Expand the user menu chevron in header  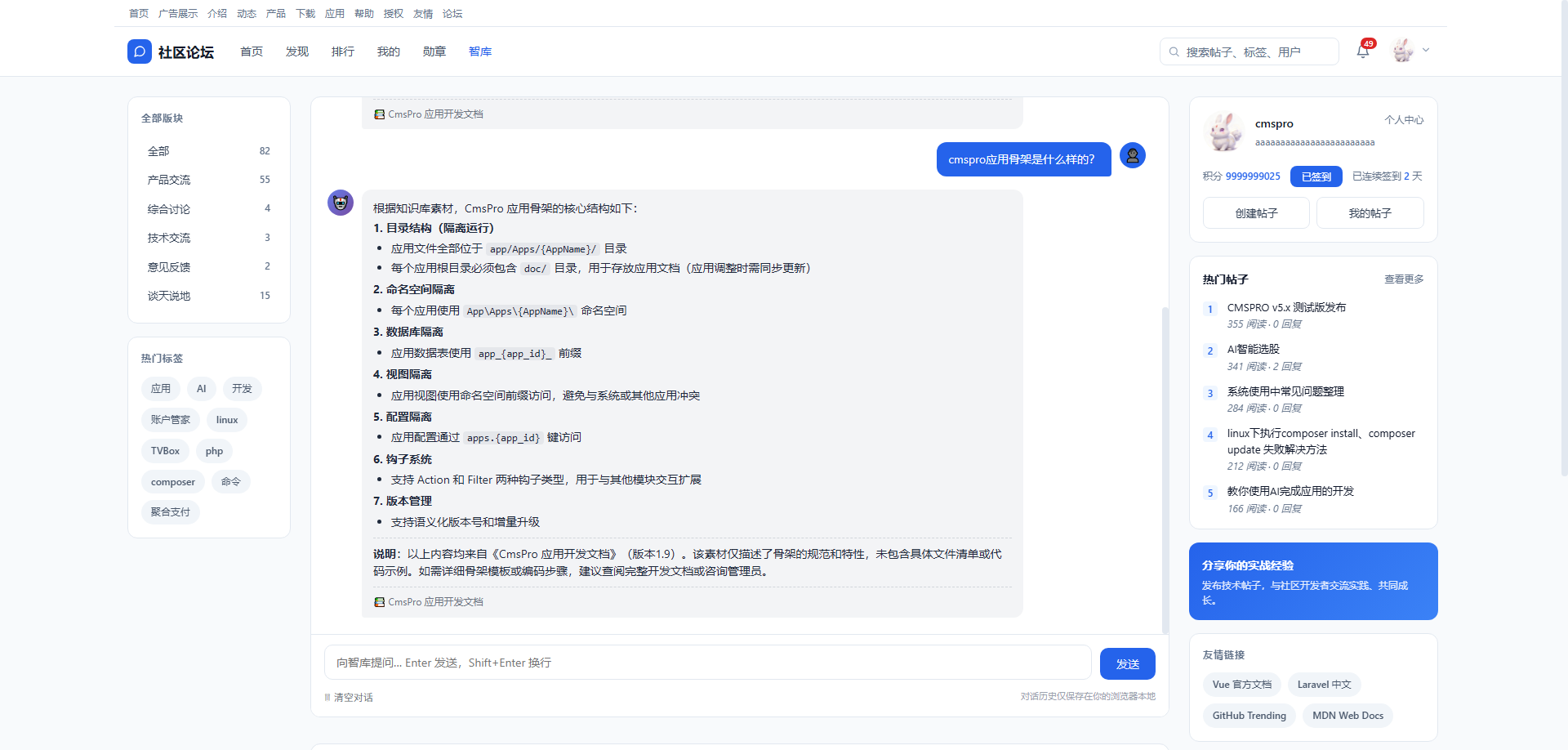tap(1426, 50)
